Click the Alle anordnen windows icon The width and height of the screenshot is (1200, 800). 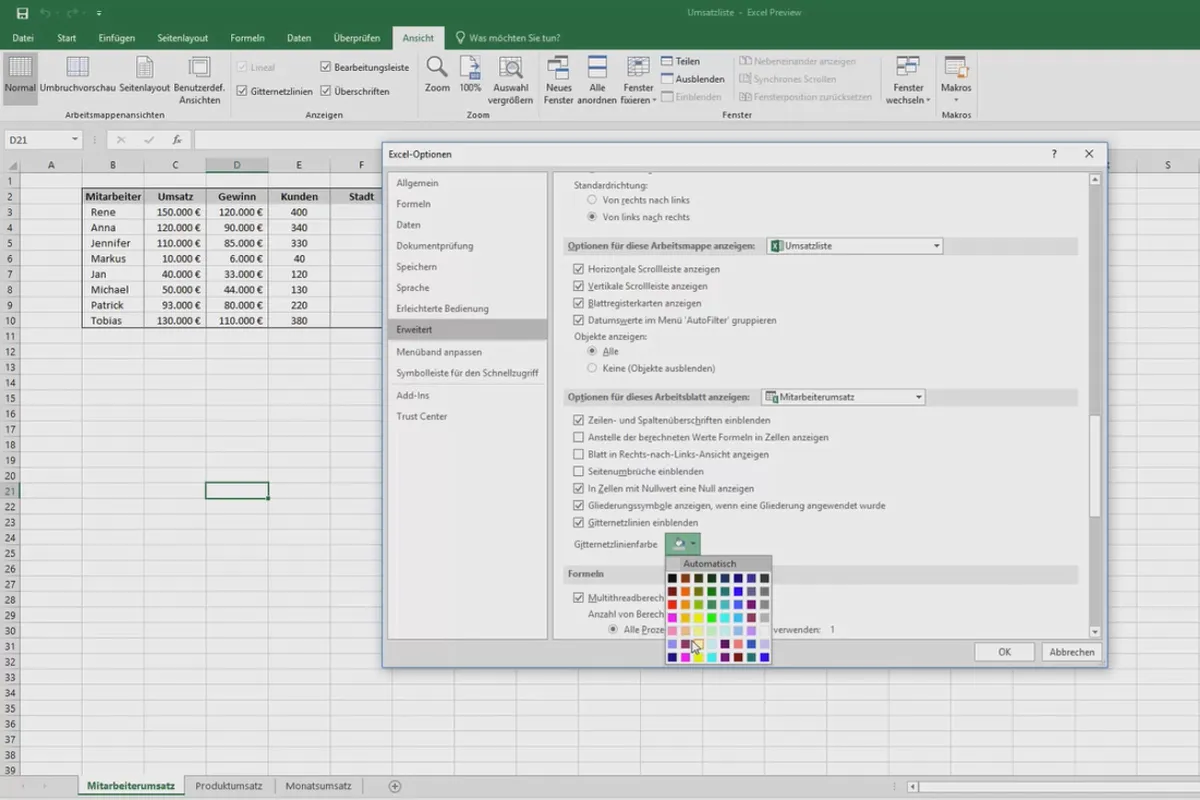[597, 67]
